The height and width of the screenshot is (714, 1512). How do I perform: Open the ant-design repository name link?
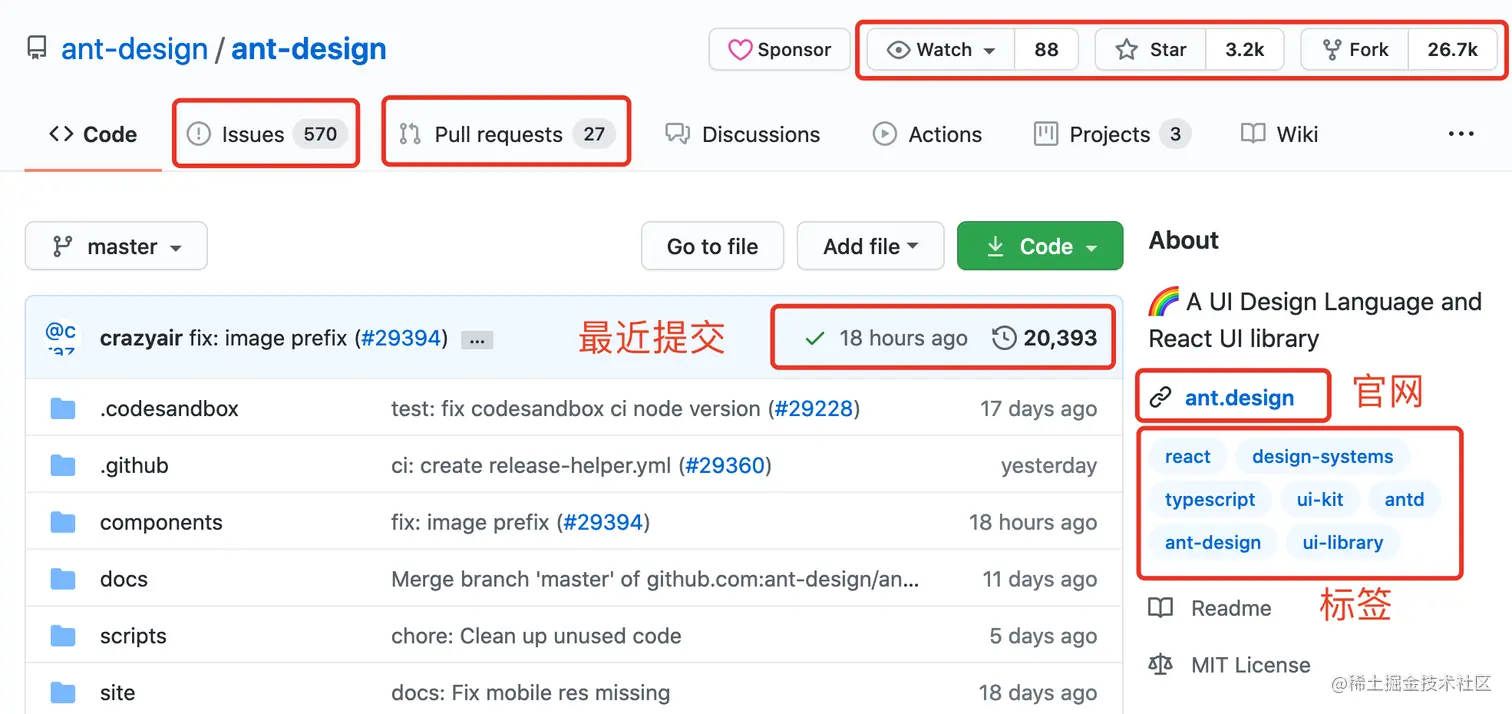(x=309, y=49)
